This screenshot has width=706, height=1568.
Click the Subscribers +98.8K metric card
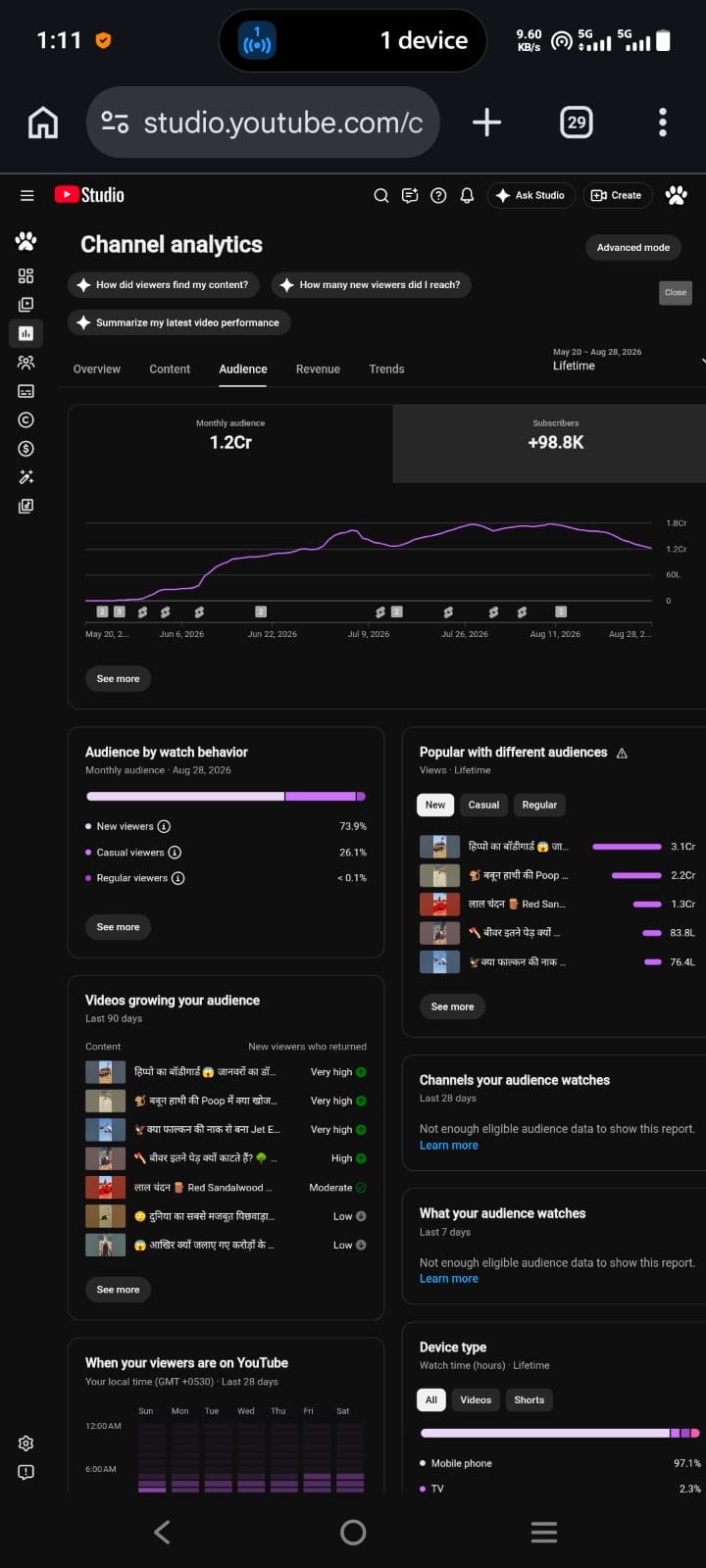coord(555,443)
